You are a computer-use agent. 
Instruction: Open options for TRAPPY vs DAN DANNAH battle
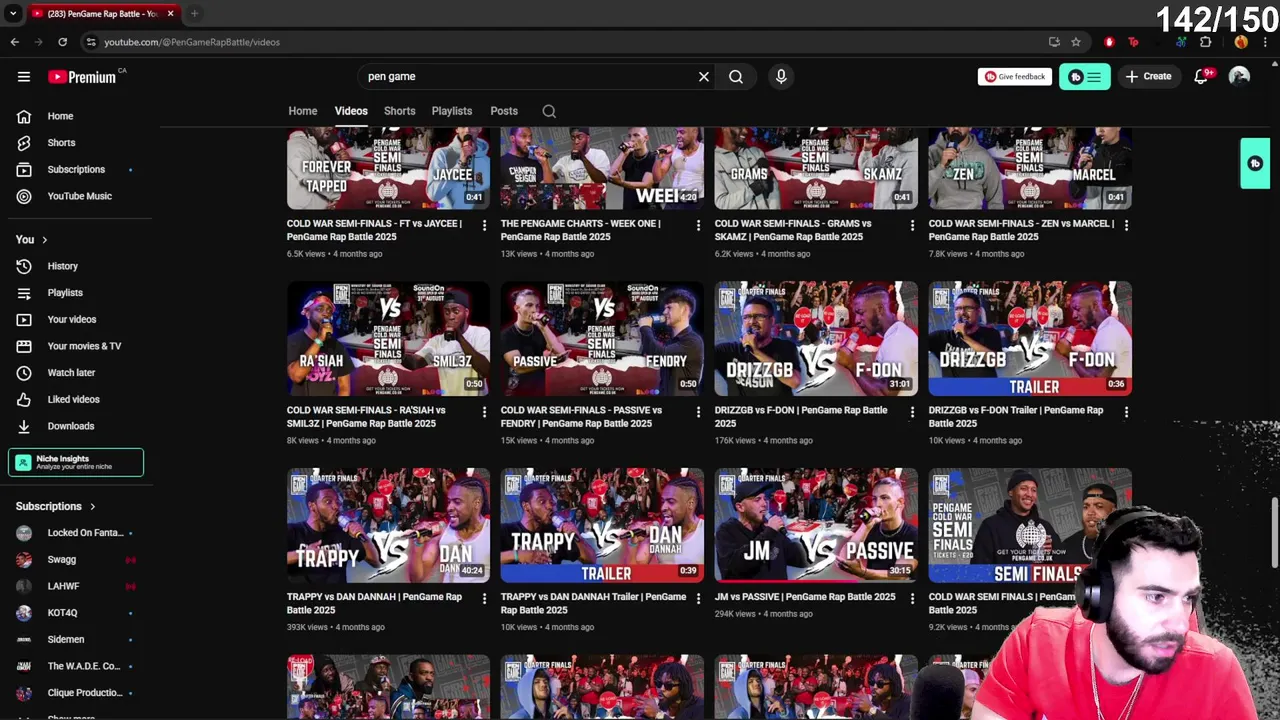[484, 599]
